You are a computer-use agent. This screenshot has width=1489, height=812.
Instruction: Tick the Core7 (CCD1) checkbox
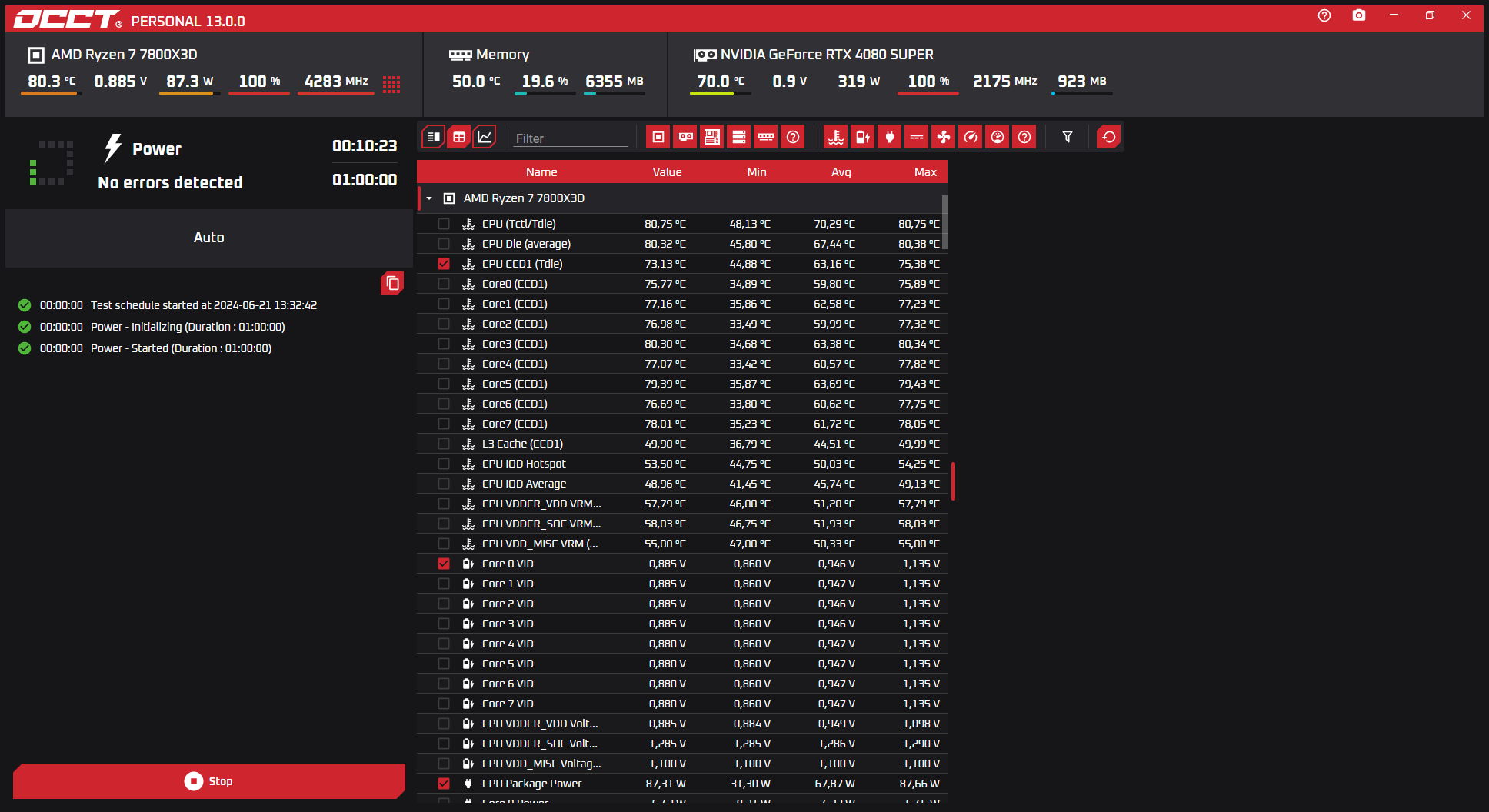(x=444, y=424)
